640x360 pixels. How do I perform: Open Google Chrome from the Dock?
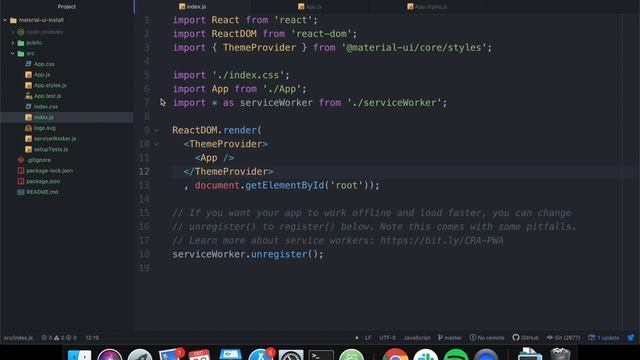(x=395, y=355)
